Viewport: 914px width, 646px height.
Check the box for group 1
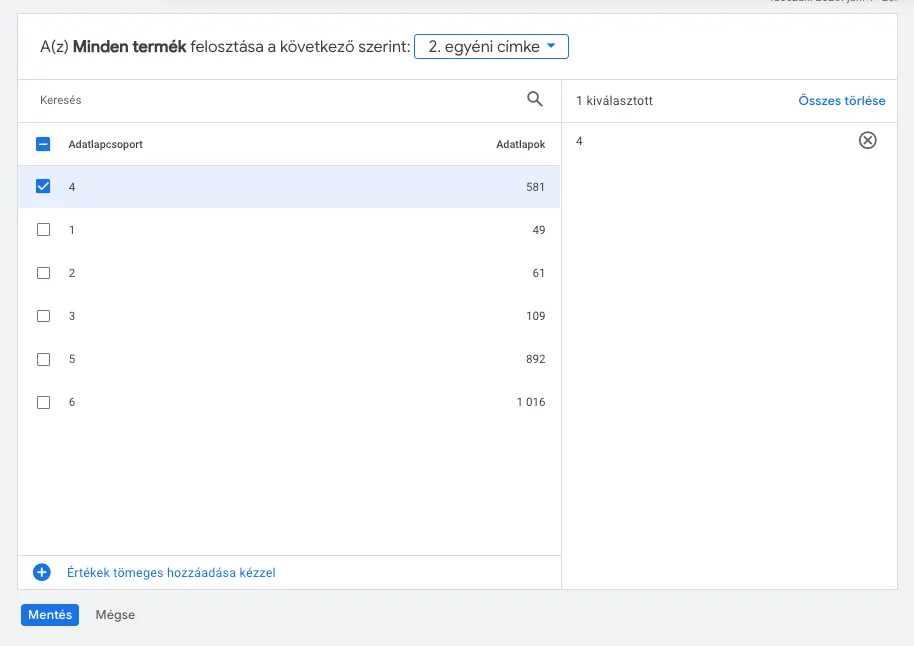(x=43, y=230)
